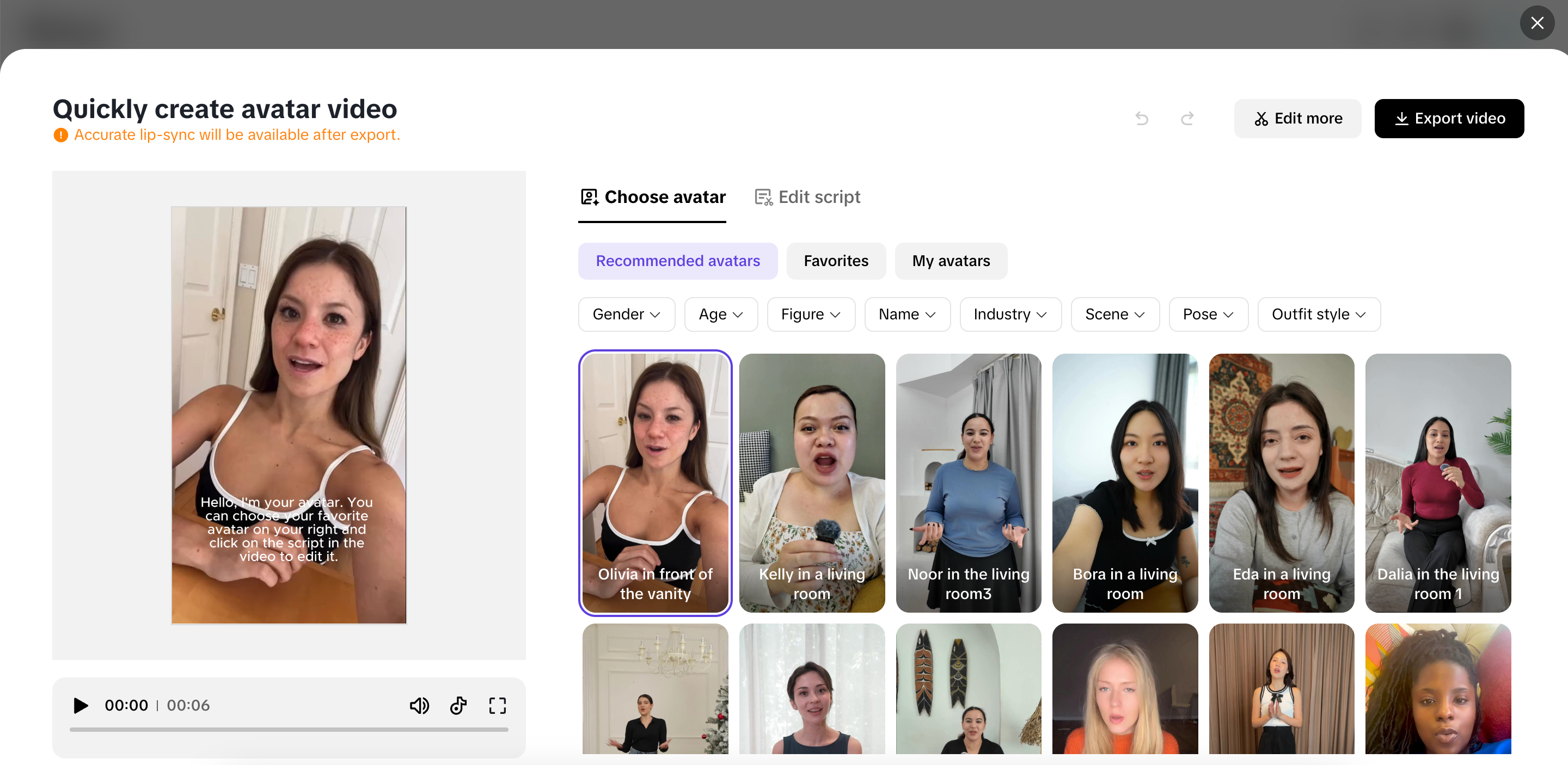Click the video progress bar

click(289, 729)
